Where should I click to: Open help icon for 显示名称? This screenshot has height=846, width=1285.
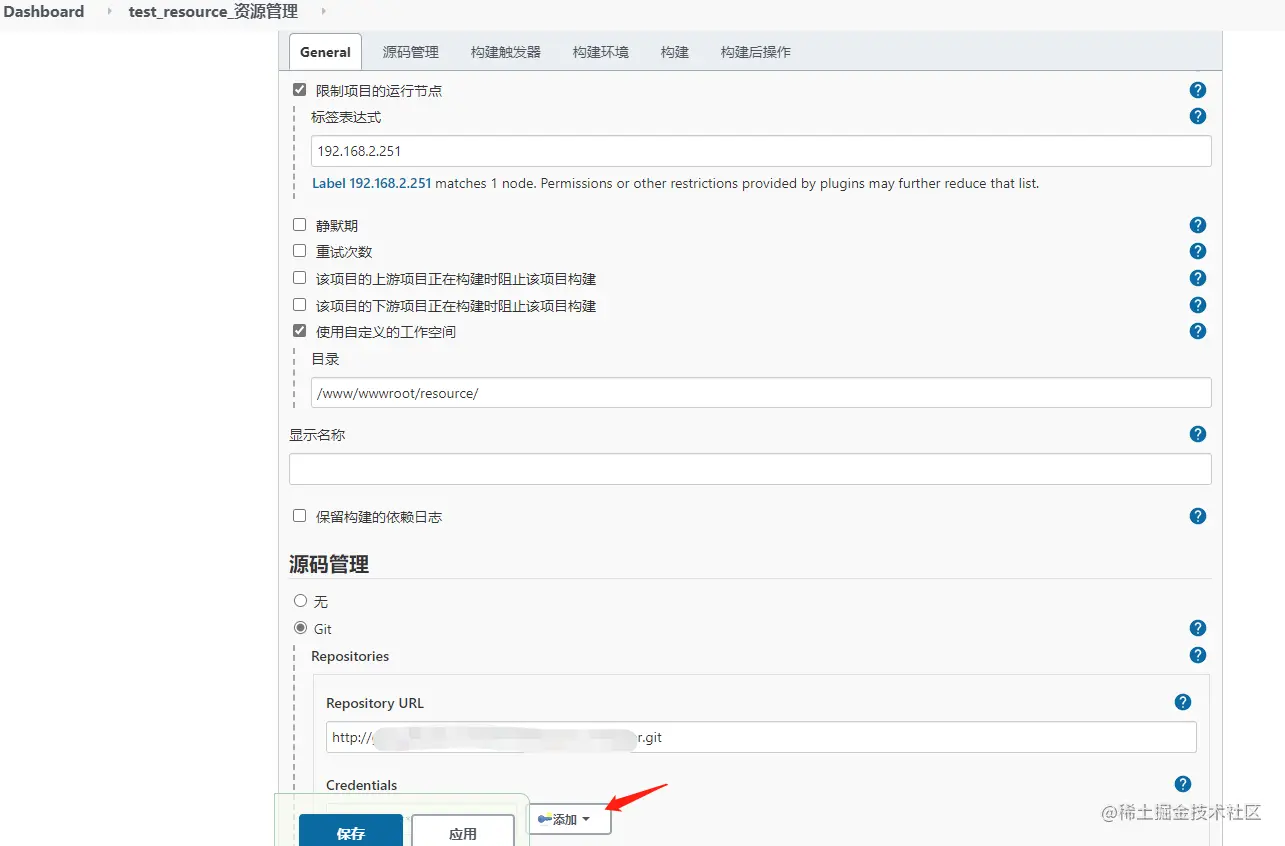(1197, 434)
